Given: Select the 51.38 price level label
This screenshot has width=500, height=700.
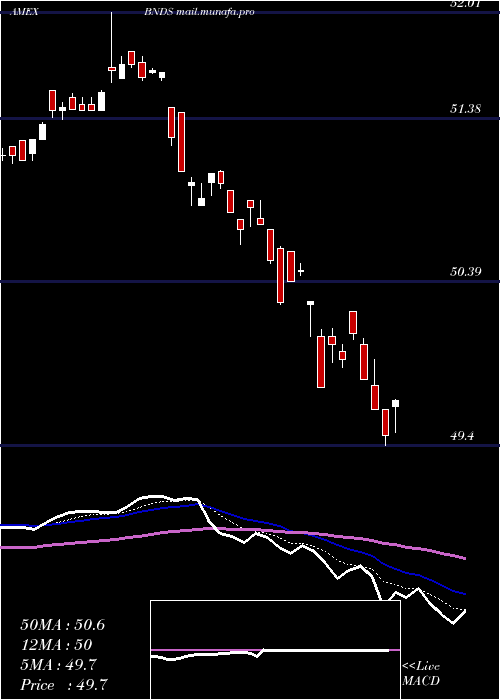Looking at the screenshot, I should [466, 108].
